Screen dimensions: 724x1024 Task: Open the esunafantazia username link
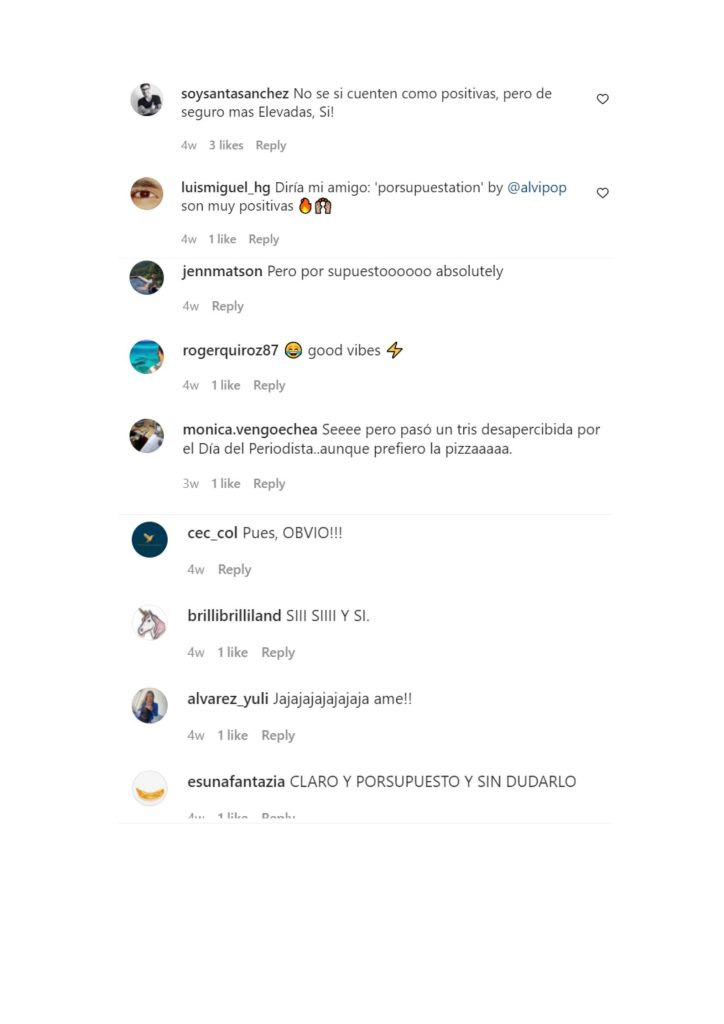[236, 782]
